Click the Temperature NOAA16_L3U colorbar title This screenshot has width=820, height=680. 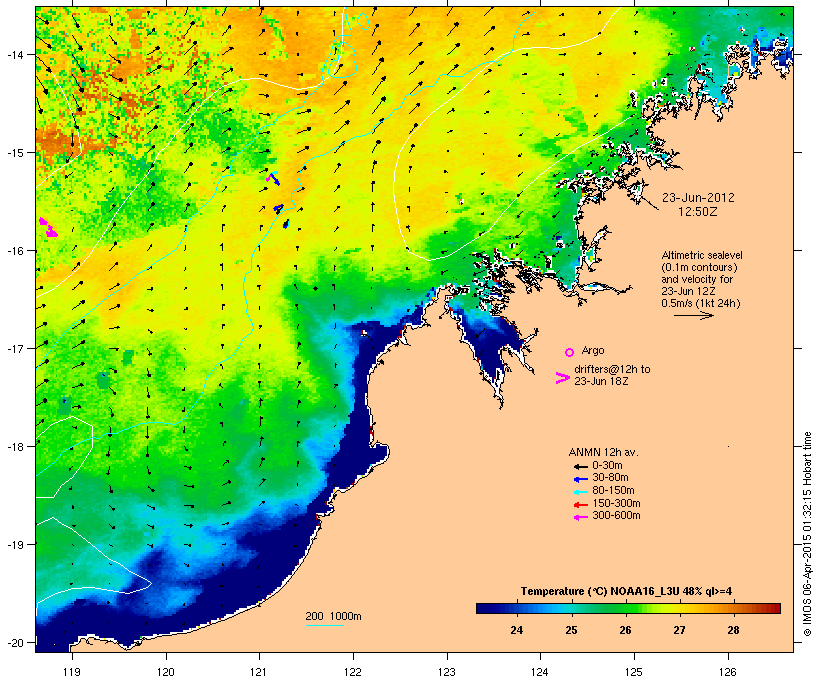(x=626, y=592)
